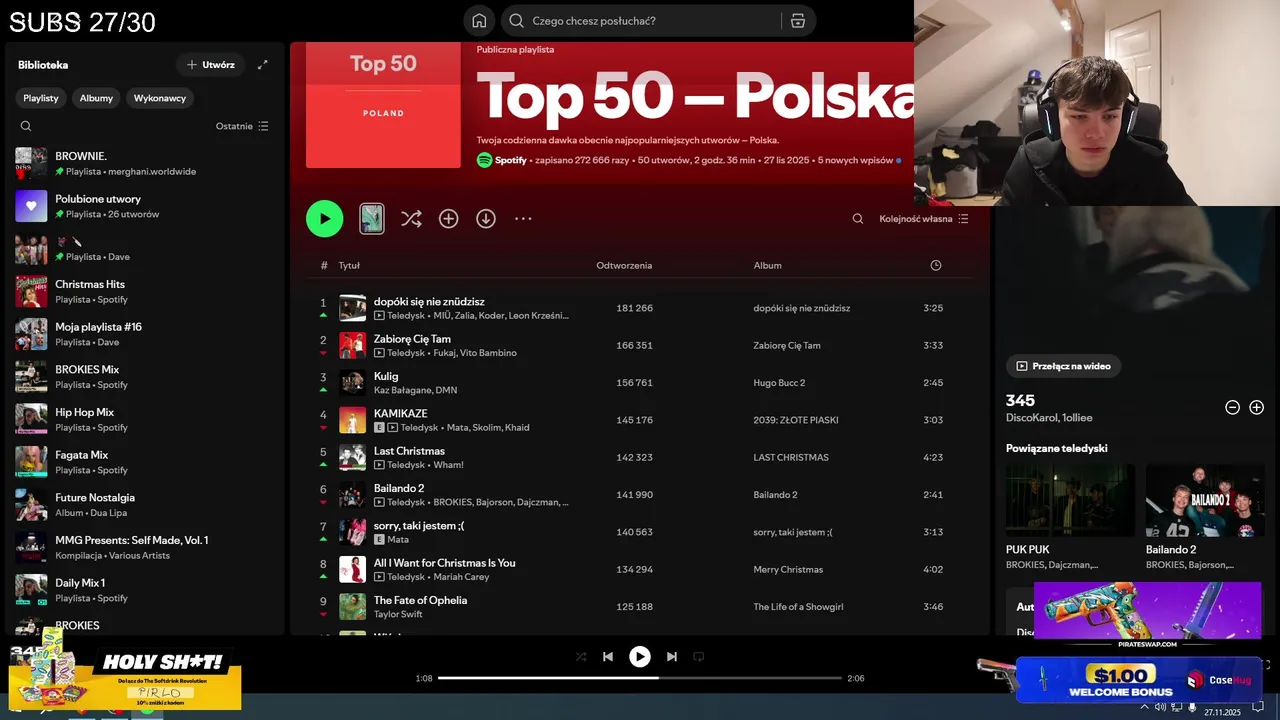Screen dimensions: 1280x720
Task: Open the Browse icon beside the search field
Action: [x=797, y=21]
